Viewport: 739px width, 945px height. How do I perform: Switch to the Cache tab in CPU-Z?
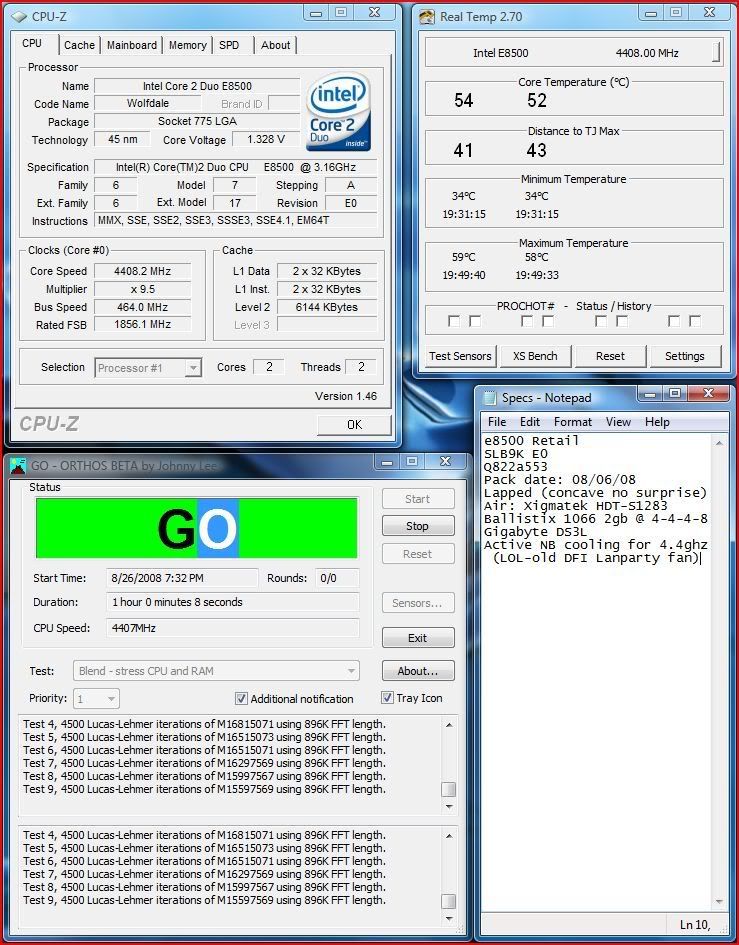pos(80,45)
